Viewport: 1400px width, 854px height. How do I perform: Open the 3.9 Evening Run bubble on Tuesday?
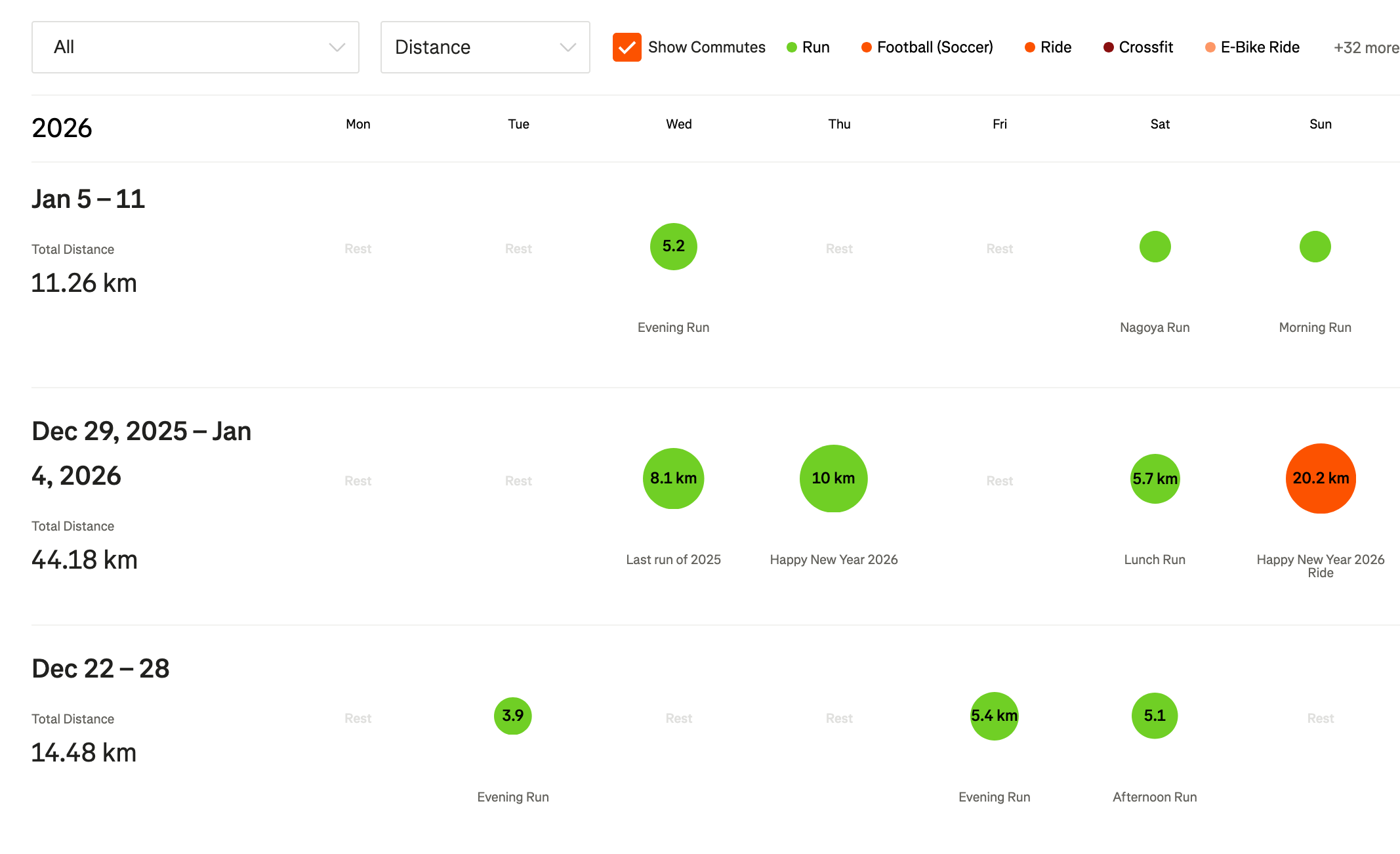point(512,716)
